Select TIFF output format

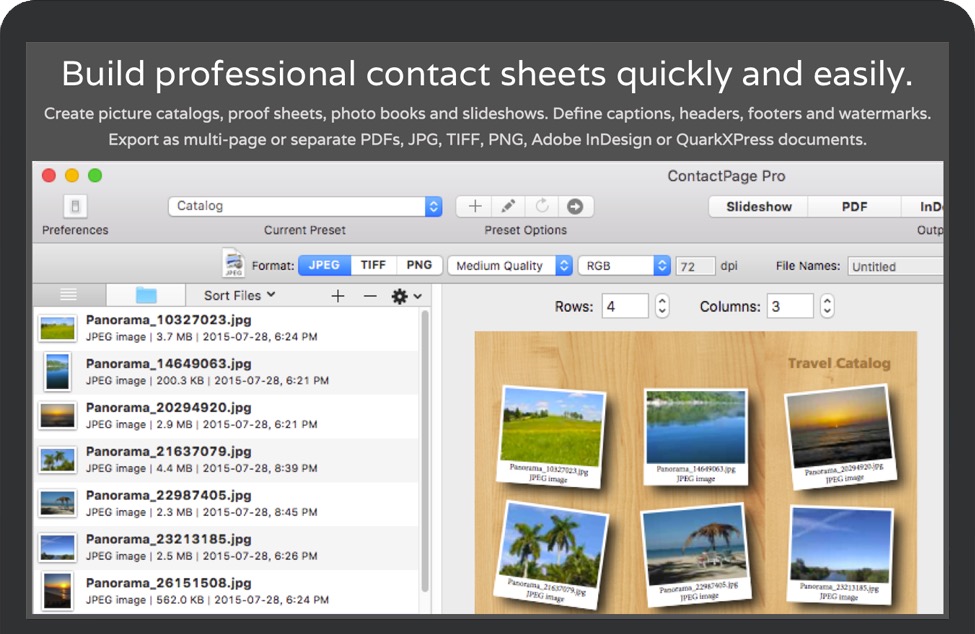click(373, 265)
